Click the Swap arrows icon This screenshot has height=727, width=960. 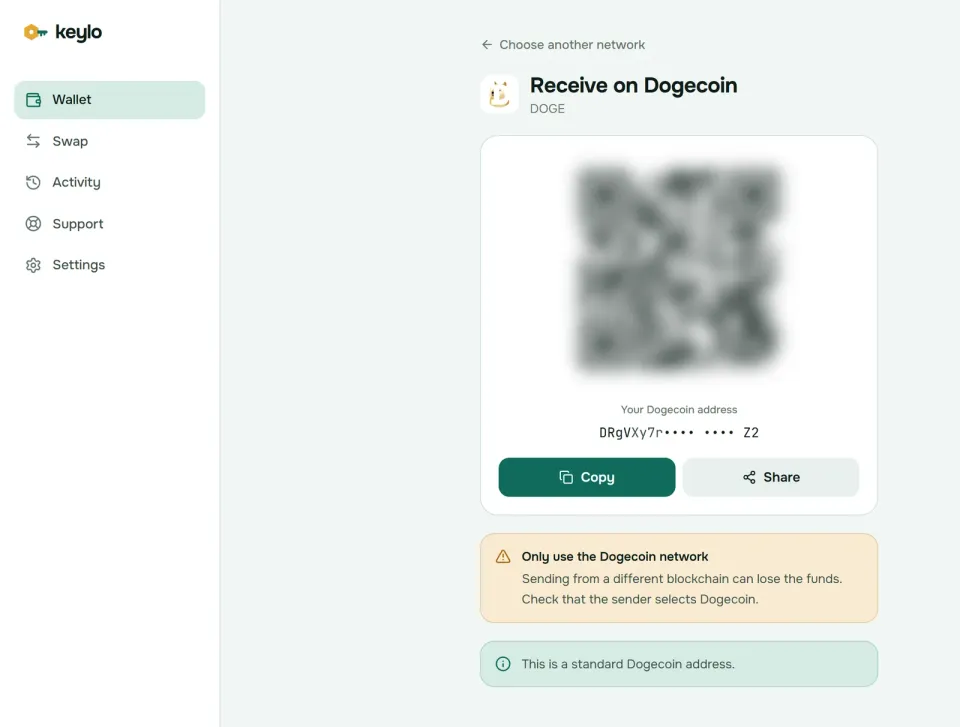[34, 141]
